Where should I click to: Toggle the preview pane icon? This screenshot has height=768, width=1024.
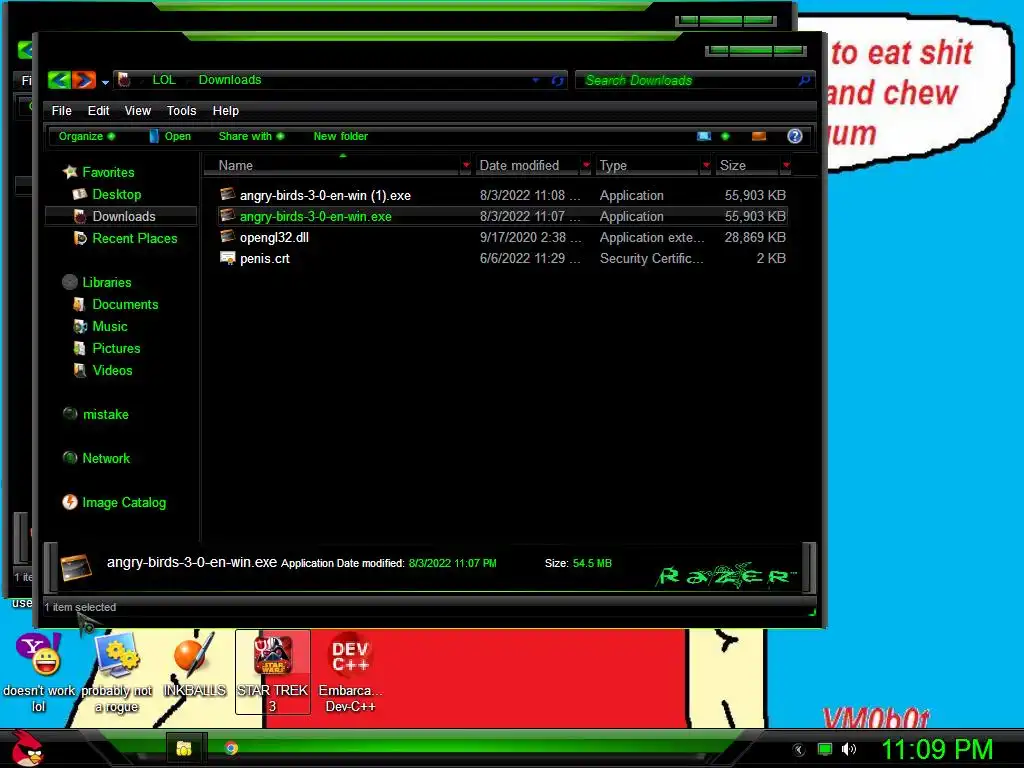(759, 136)
